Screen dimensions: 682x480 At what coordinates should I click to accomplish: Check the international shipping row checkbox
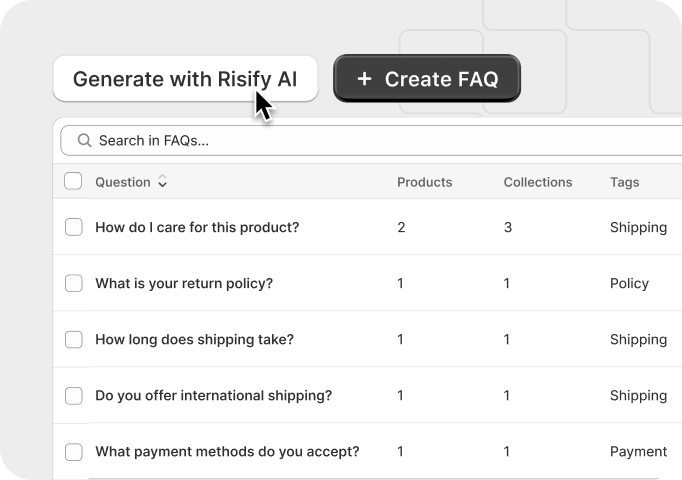(x=73, y=395)
